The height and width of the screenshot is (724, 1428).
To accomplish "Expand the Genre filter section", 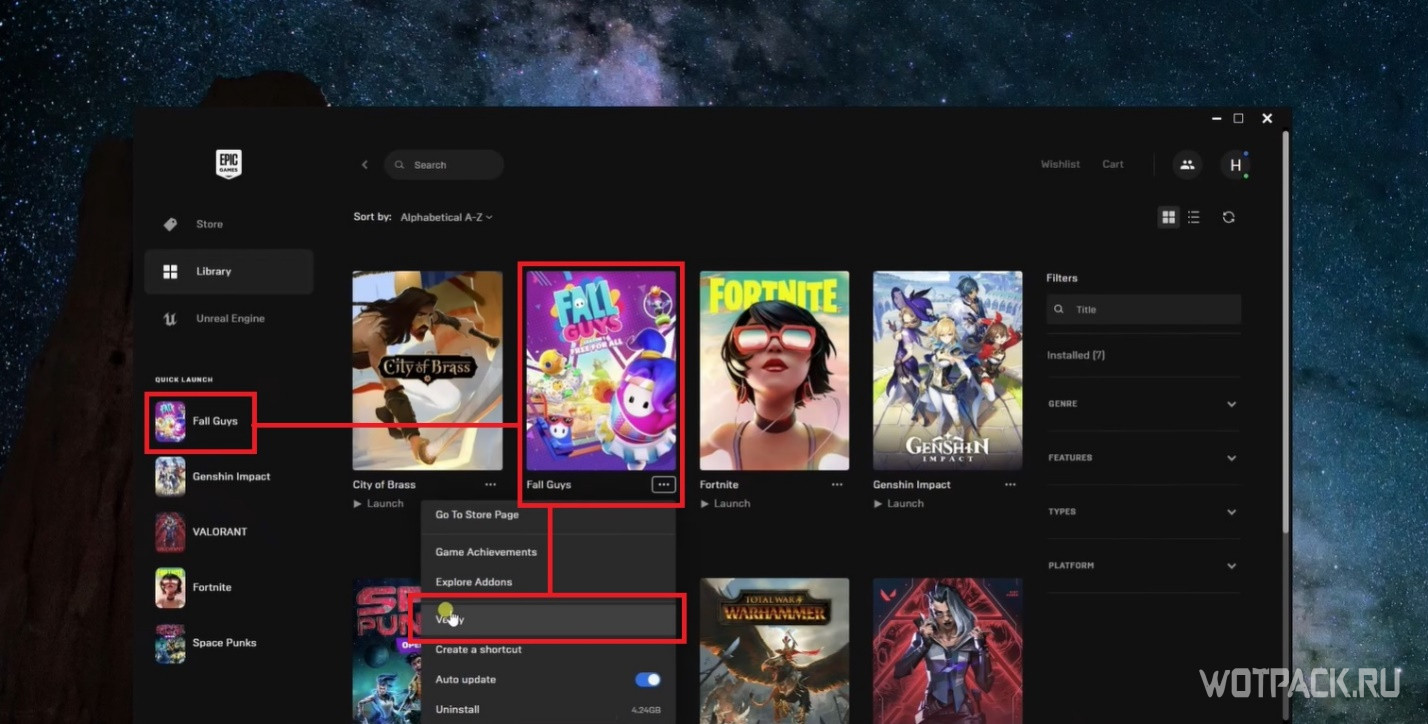I will 1231,404.
